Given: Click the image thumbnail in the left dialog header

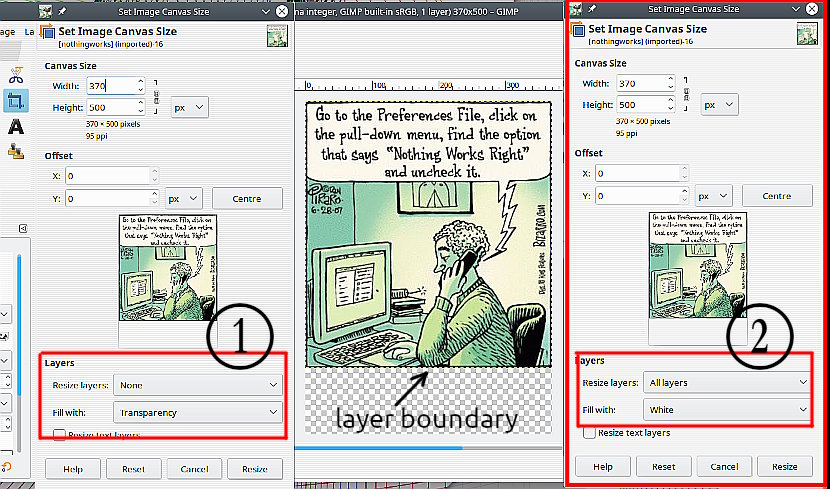Looking at the screenshot, I should tap(277, 35).
